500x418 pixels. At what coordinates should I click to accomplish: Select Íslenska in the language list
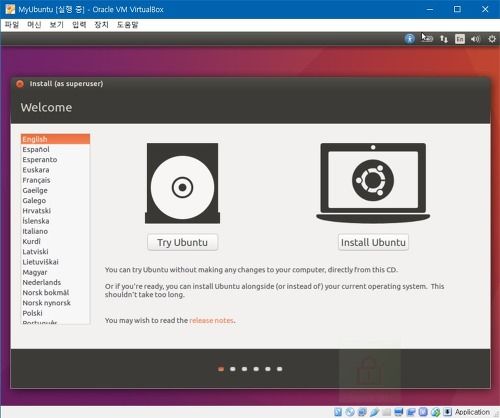[55, 221]
